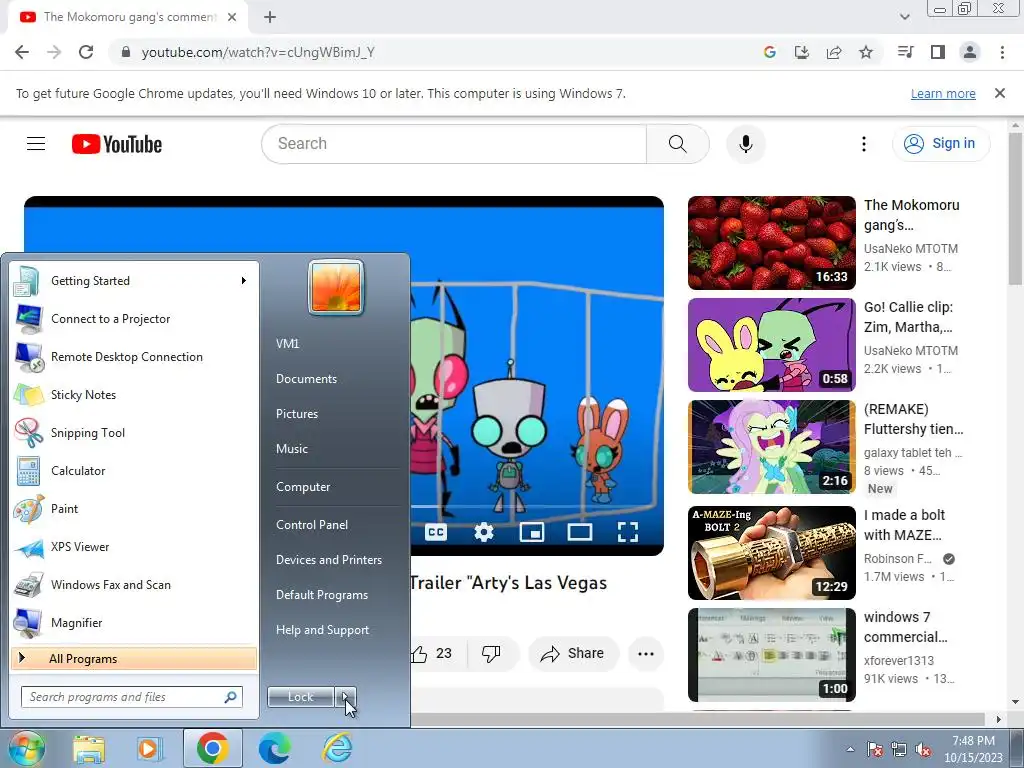1024x768 pixels.
Task: Switch to theater mode
Action: [x=579, y=532]
